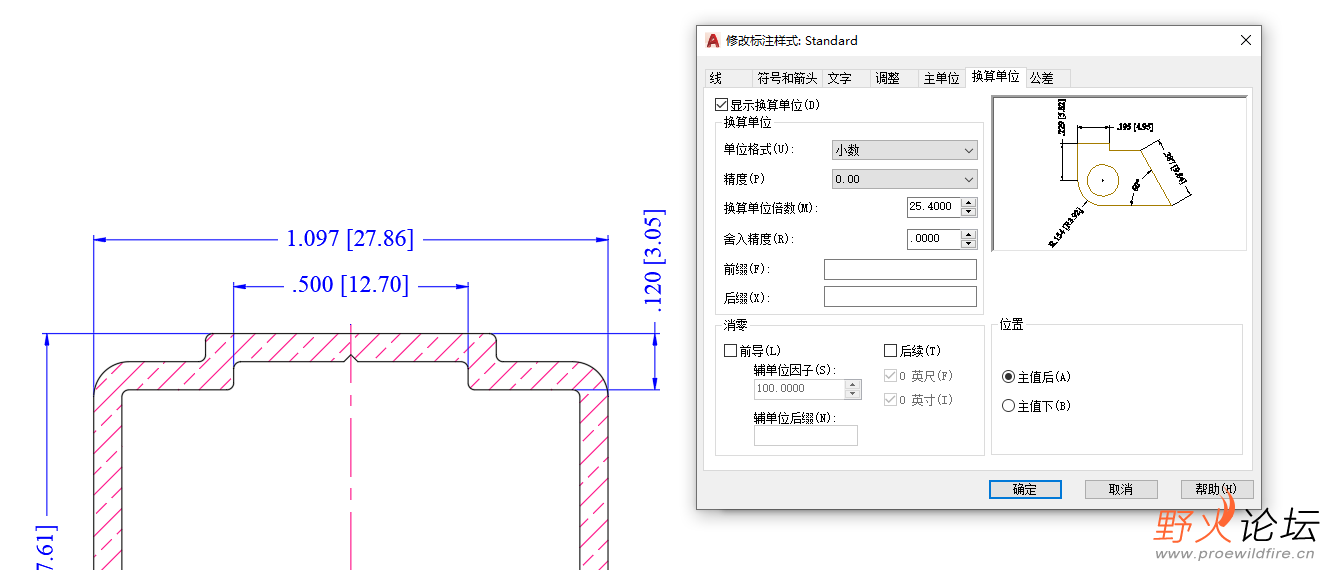Screen dimensions: 1339x570
Task: Select the 主单位 tab
Action: click(942, 78)
